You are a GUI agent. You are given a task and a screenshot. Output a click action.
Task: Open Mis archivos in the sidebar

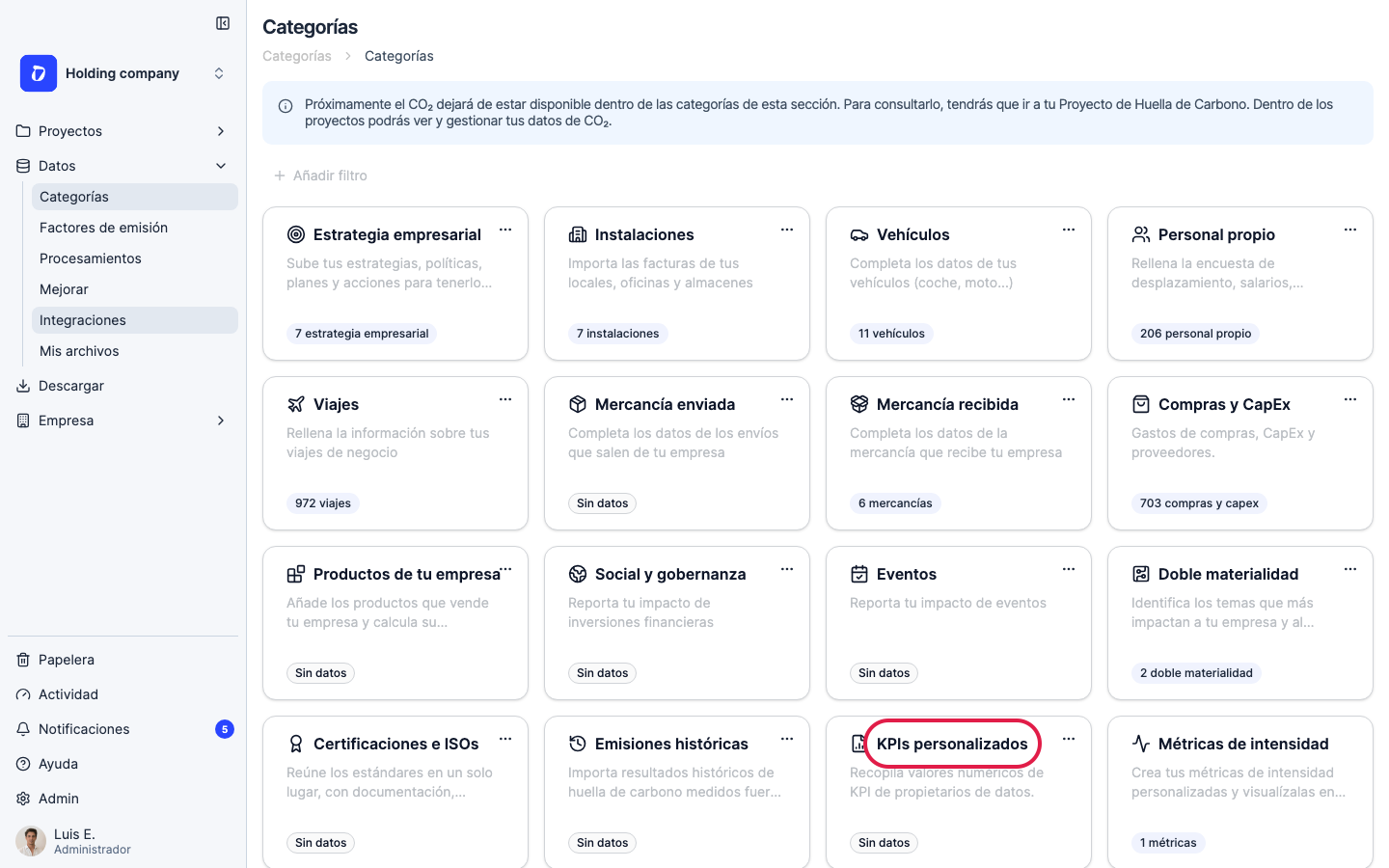point(135,351)
